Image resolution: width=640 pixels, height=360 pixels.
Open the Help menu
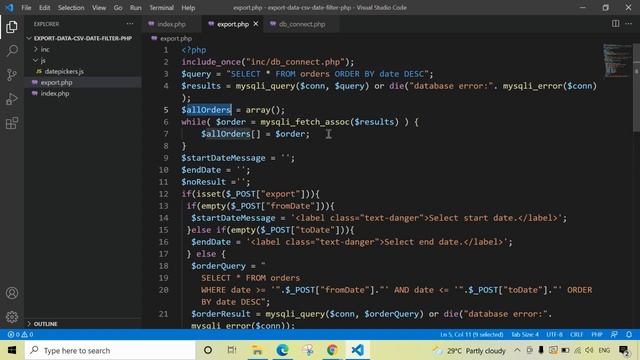pyautogui.click(x=188, y=8)
